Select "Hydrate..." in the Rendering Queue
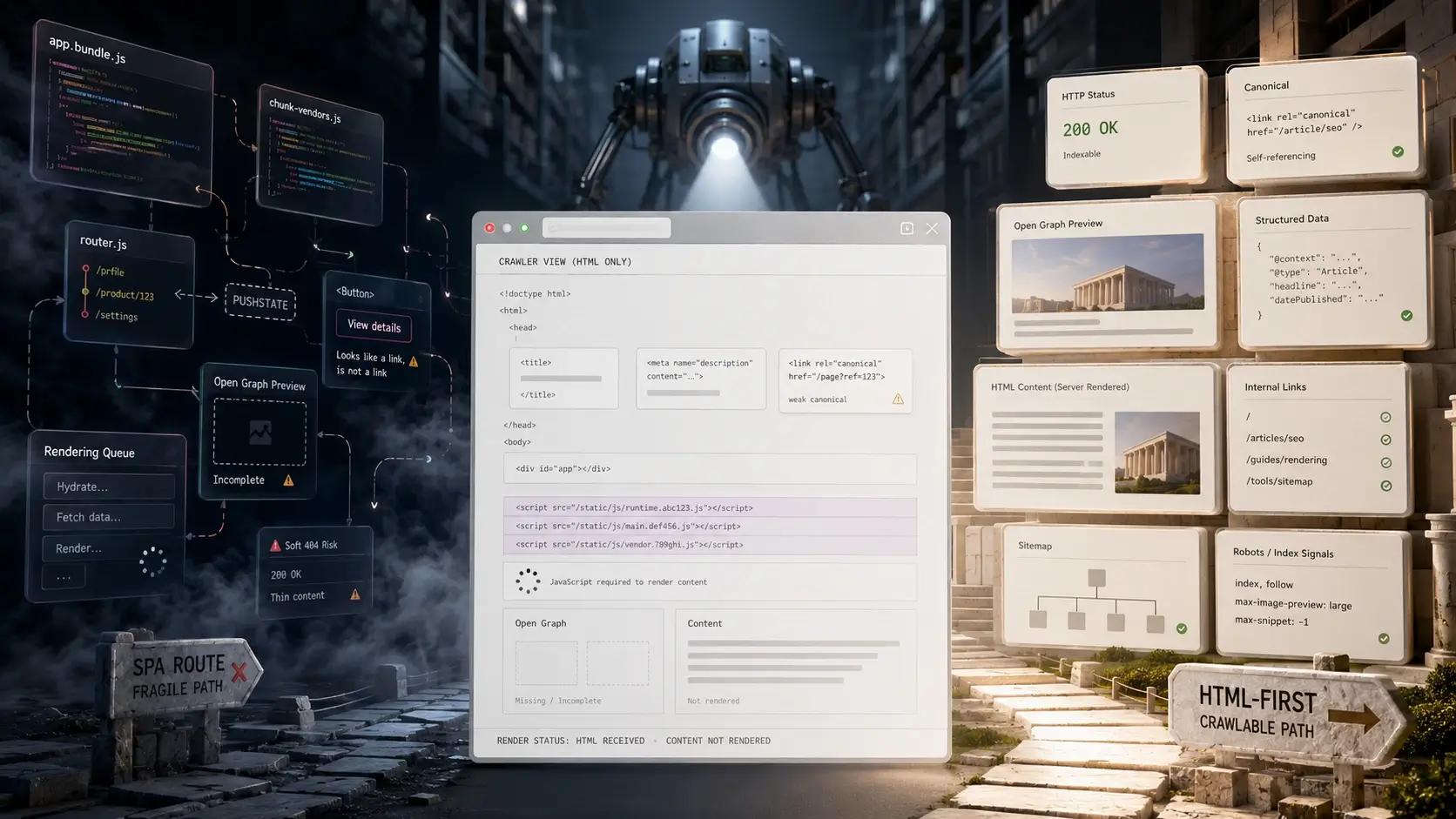1456x819 pixels. [x=109, y=487]
